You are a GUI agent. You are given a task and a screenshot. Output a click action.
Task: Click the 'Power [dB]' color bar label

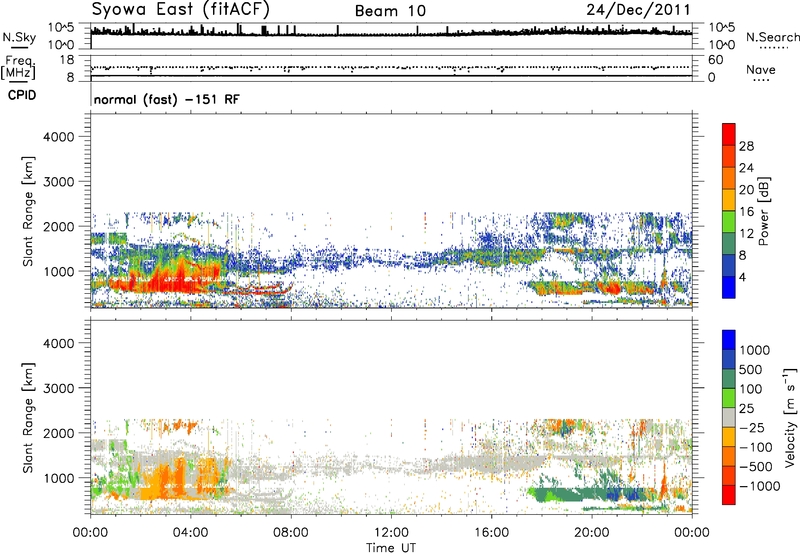763,212
